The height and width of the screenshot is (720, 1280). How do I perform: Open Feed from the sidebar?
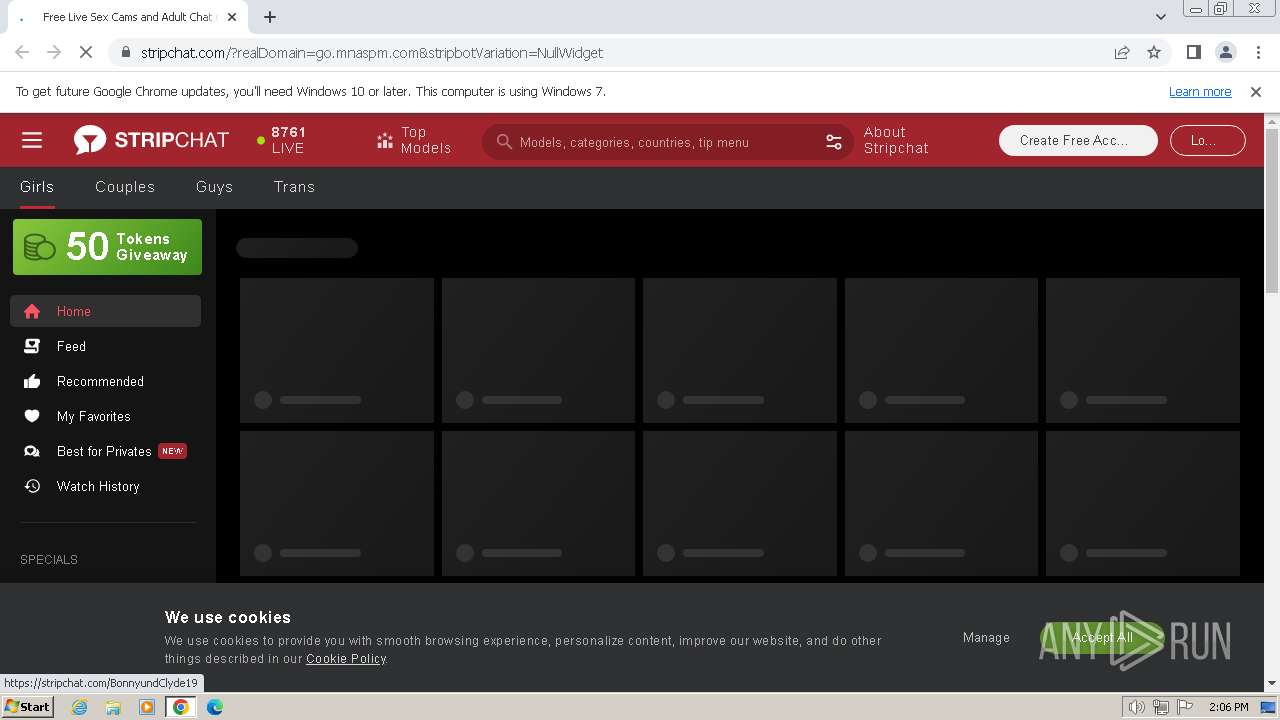click(x=105, y=346)
